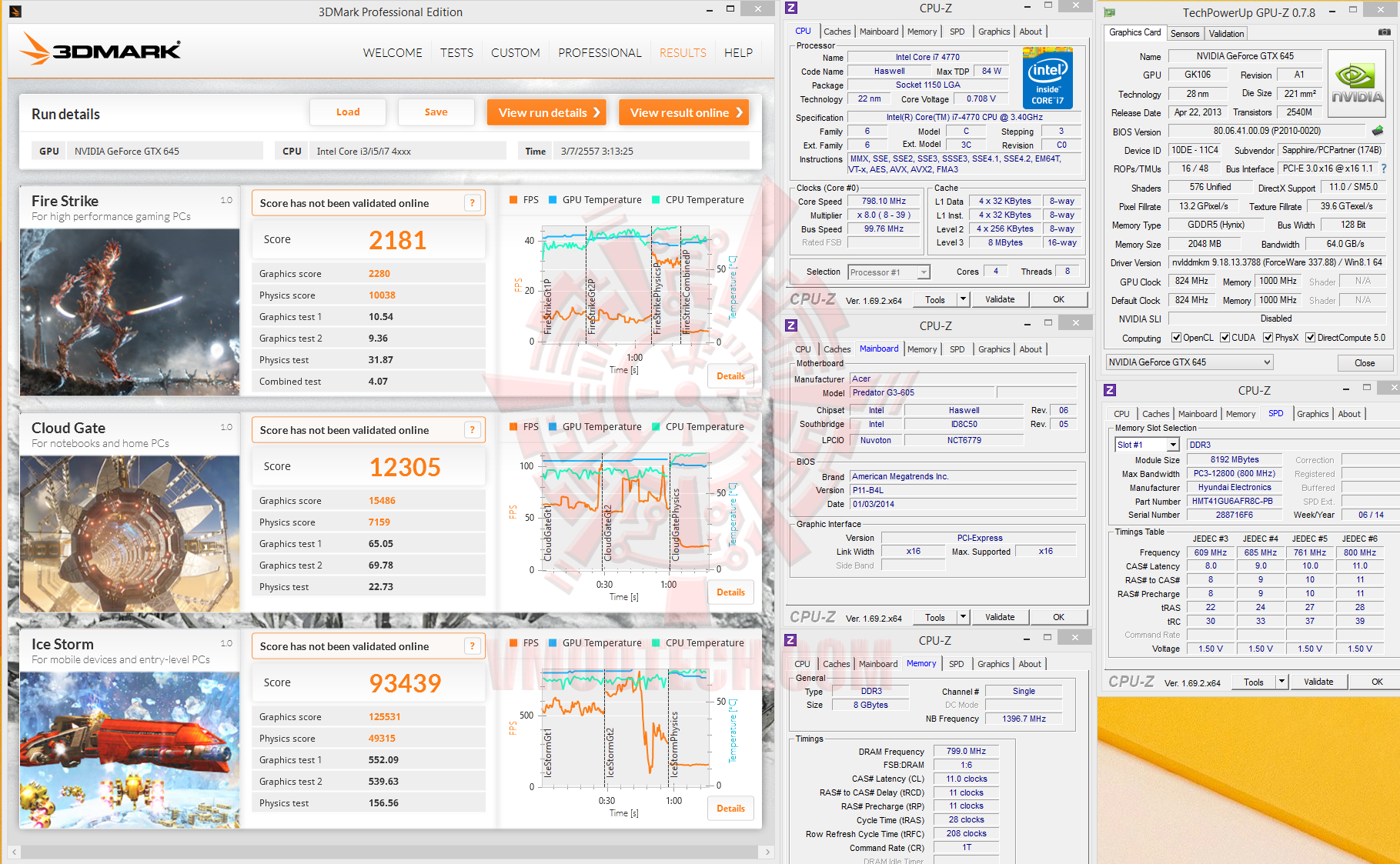This screenshot has height=864, width=1400.
Task: Click the CPU-Z icon in the SPD window's title bar
Action: pyautogui.click(x=1110, y=390)
